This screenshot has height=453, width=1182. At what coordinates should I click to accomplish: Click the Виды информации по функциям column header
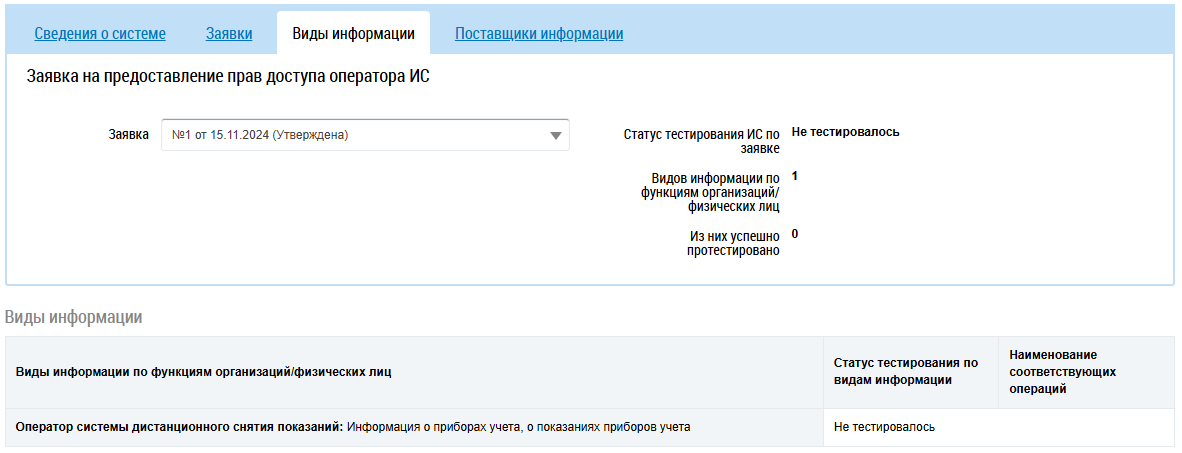click(x=204, y=372)
